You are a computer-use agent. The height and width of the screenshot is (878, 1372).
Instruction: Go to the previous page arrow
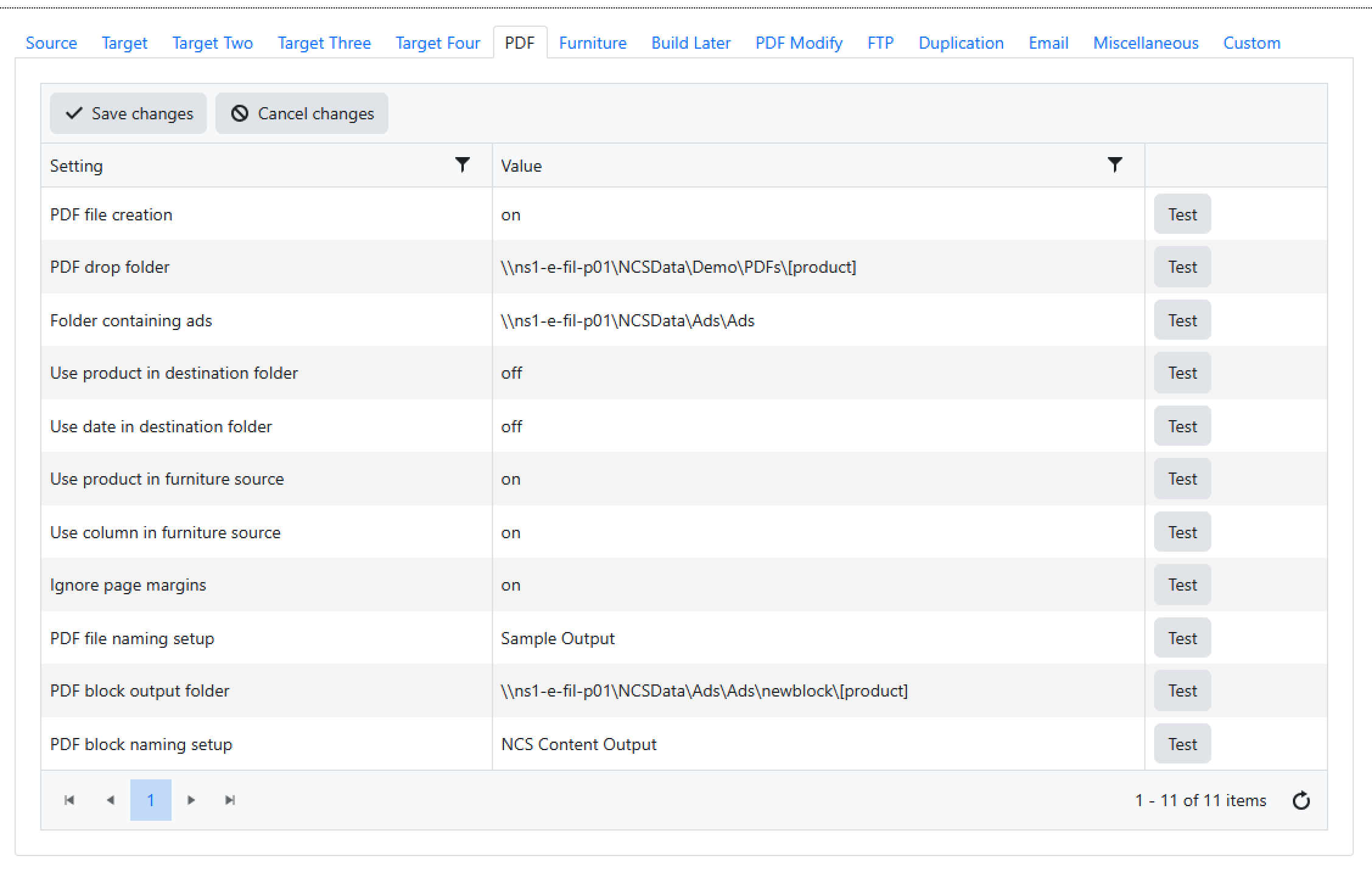pos(110,800)
